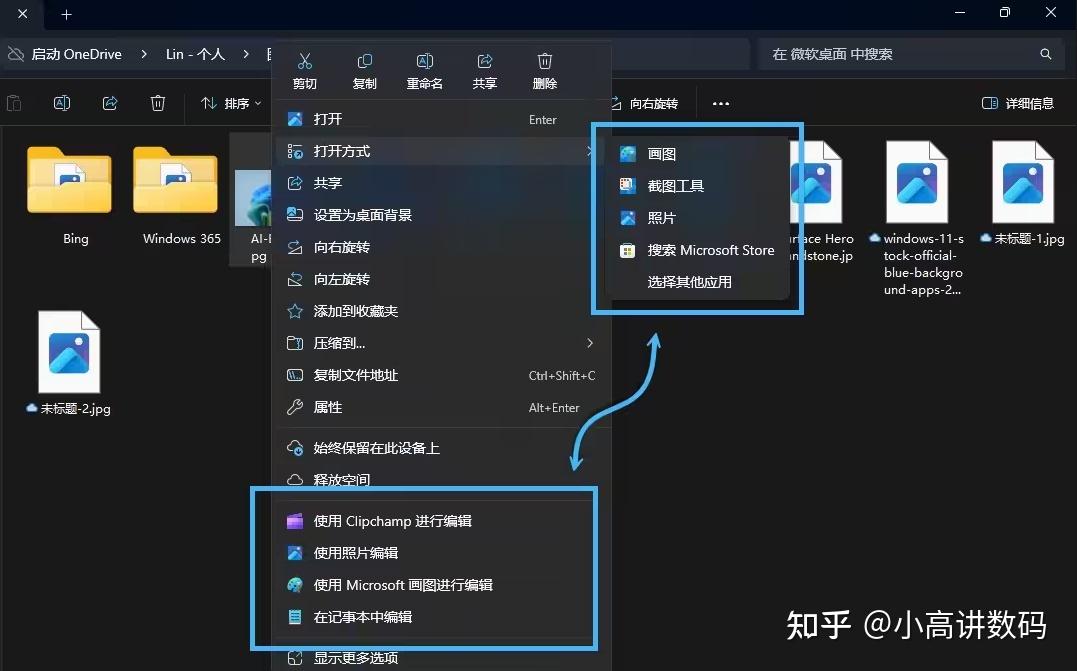1077x671 pixels.
Task: Click the Share icon atop context menu
Action: coord(485,61)
